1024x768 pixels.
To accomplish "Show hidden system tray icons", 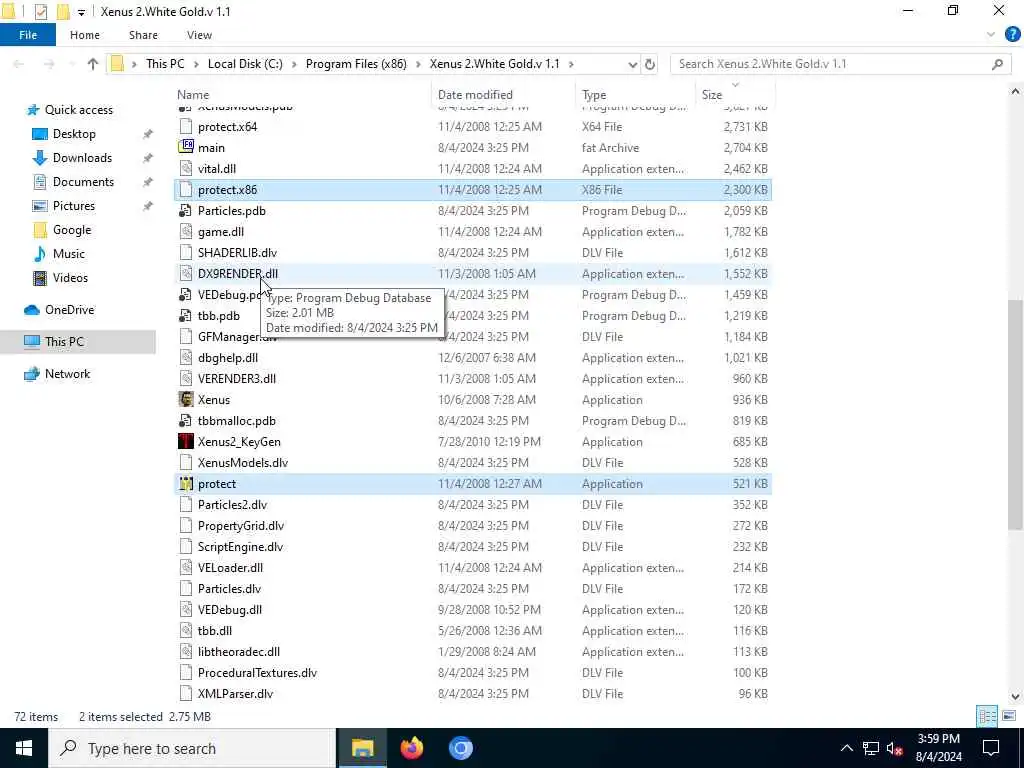I will (846, 748).
